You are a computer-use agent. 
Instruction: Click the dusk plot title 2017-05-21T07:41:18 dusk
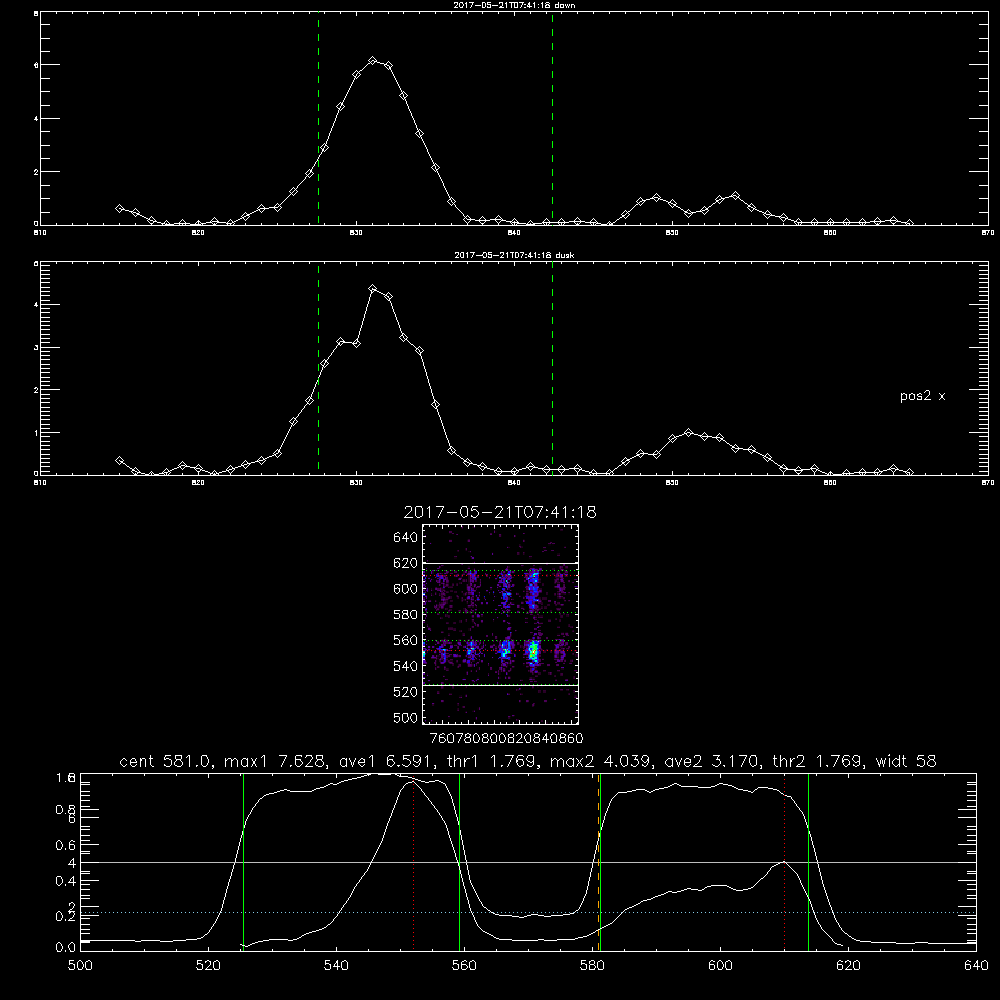514,255
